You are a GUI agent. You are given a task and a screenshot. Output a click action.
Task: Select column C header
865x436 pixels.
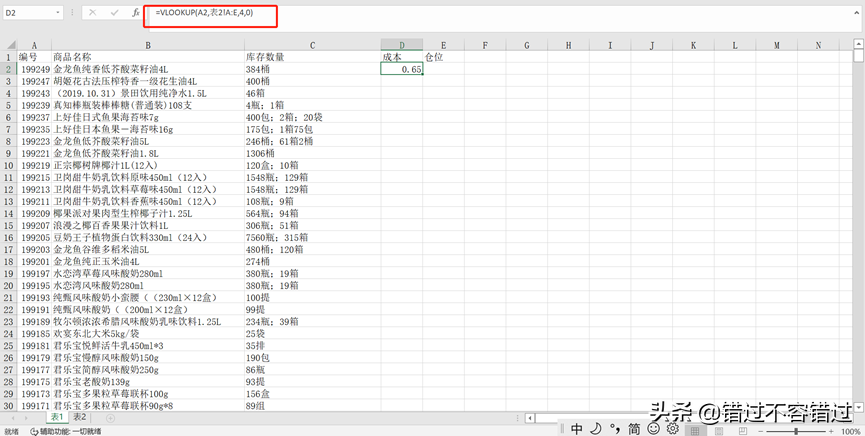pyautogui.click(x=312, y=46)
